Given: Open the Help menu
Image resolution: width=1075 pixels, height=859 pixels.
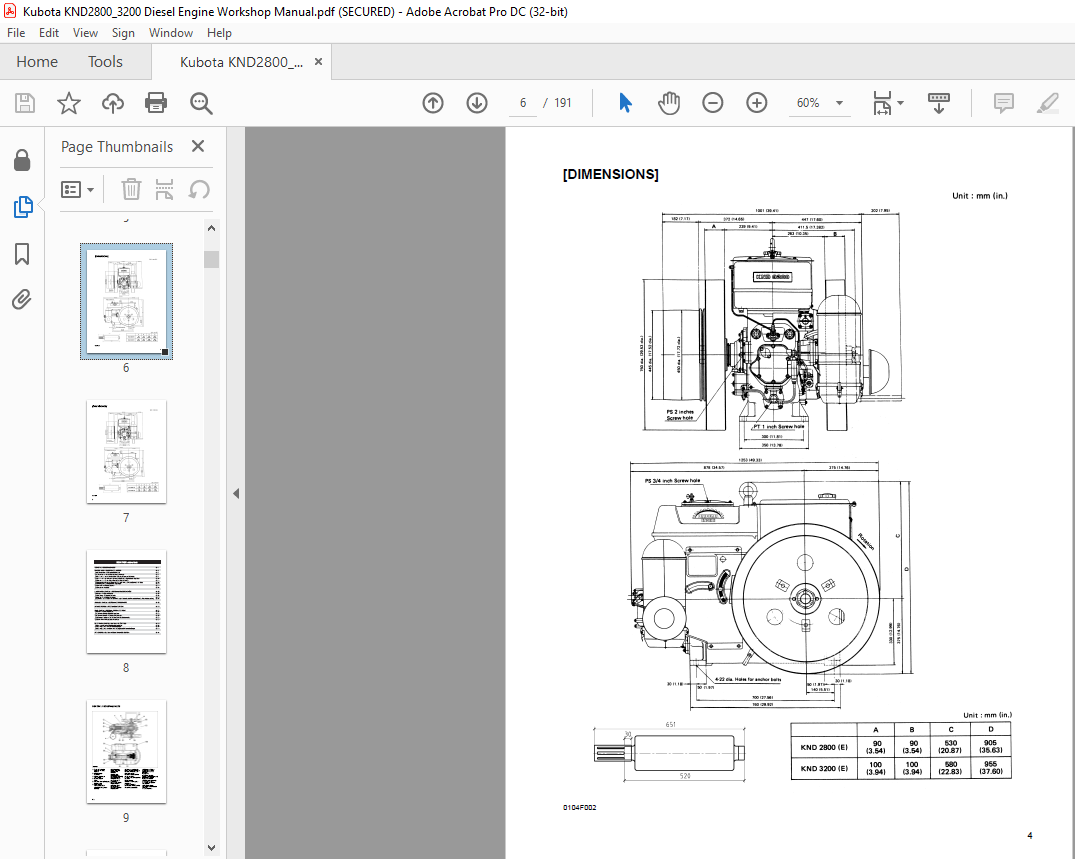Looking at the screenshot, I should click(x=219, y=33).
